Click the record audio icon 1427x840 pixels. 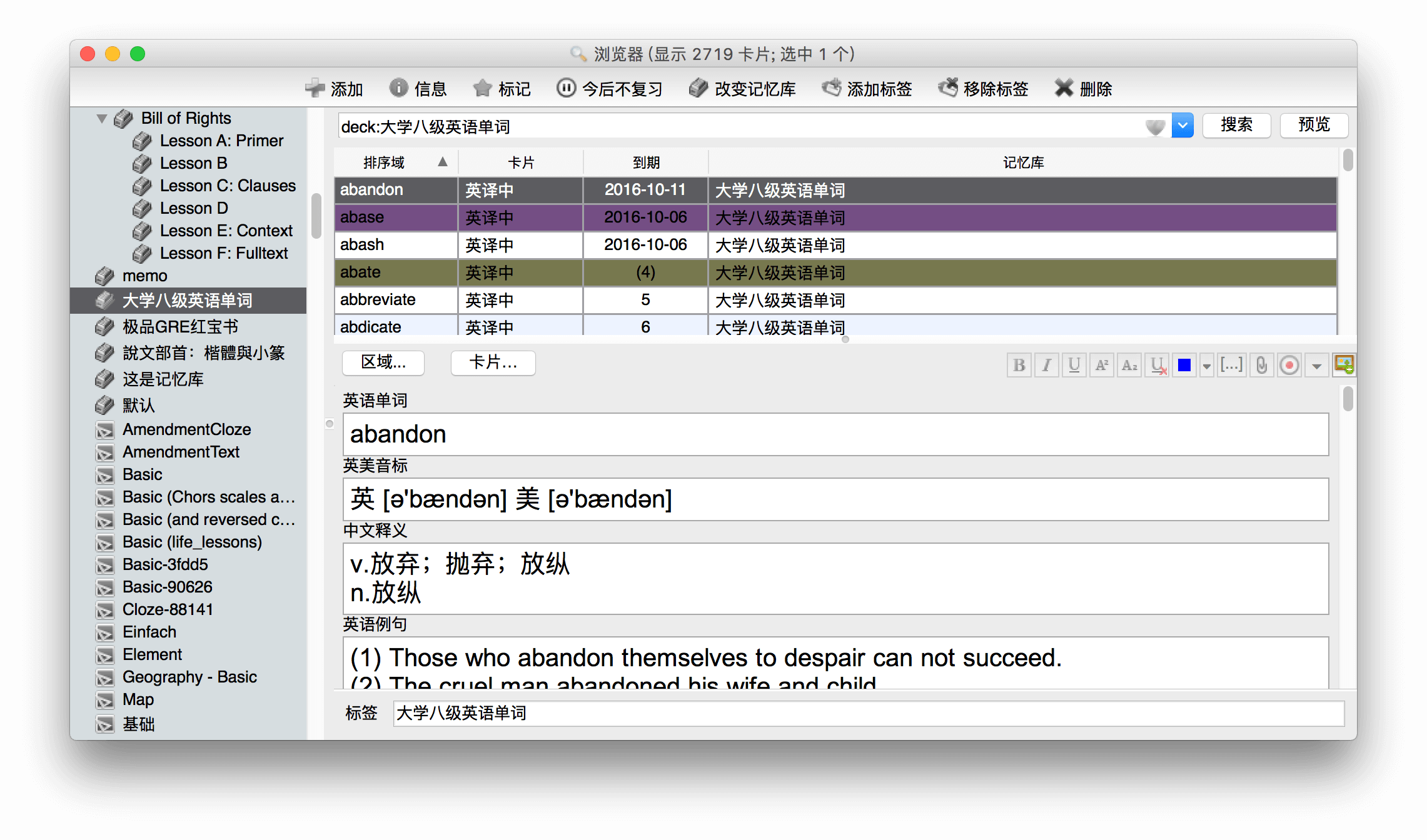(1289, 365)
